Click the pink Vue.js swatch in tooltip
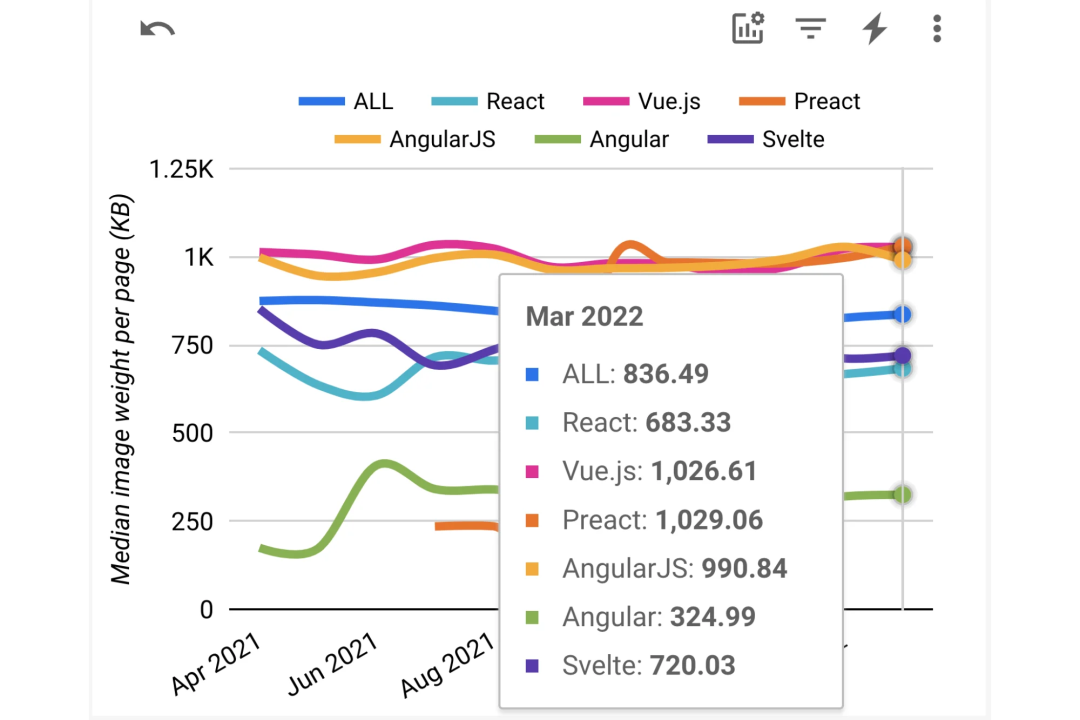 click(532, 471)
